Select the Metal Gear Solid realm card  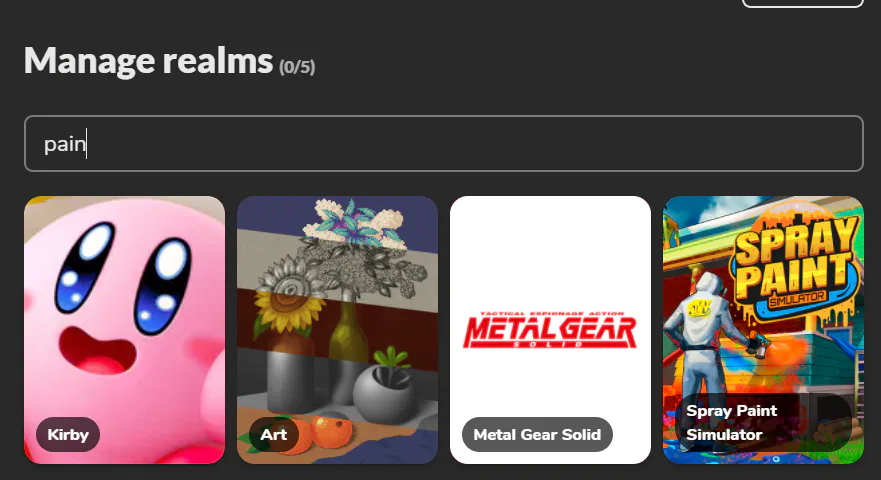550,330
